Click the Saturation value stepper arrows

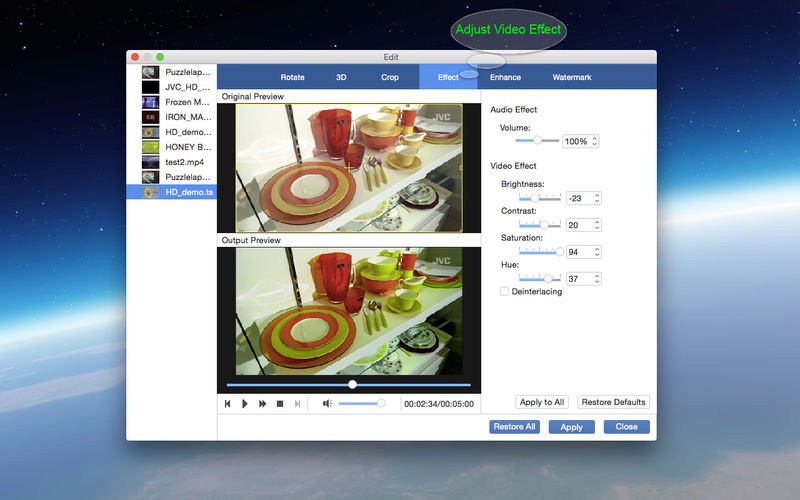tap(597, 252)
